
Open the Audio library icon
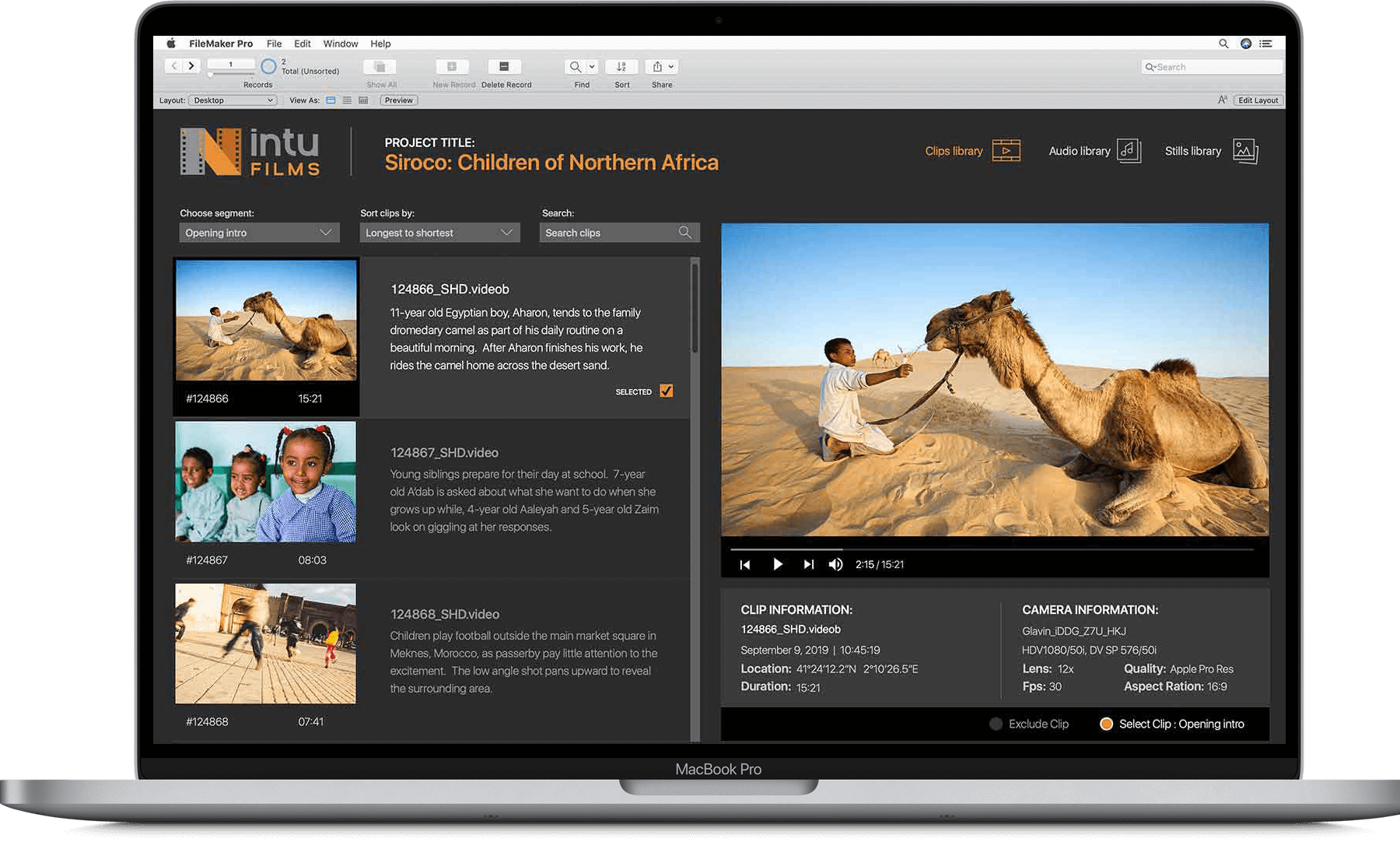(1129, 151)
